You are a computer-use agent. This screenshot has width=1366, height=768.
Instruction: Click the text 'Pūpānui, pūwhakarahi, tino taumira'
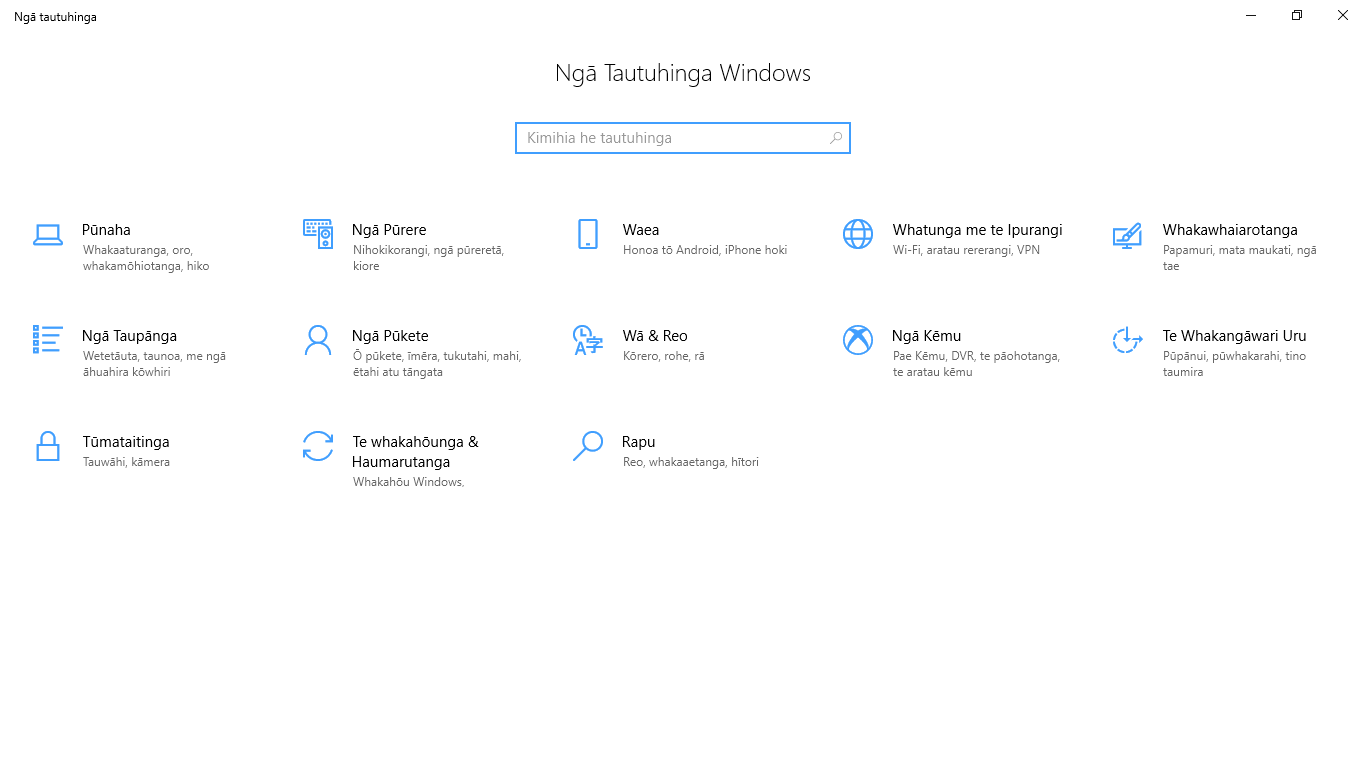[x=1234, y=364]
